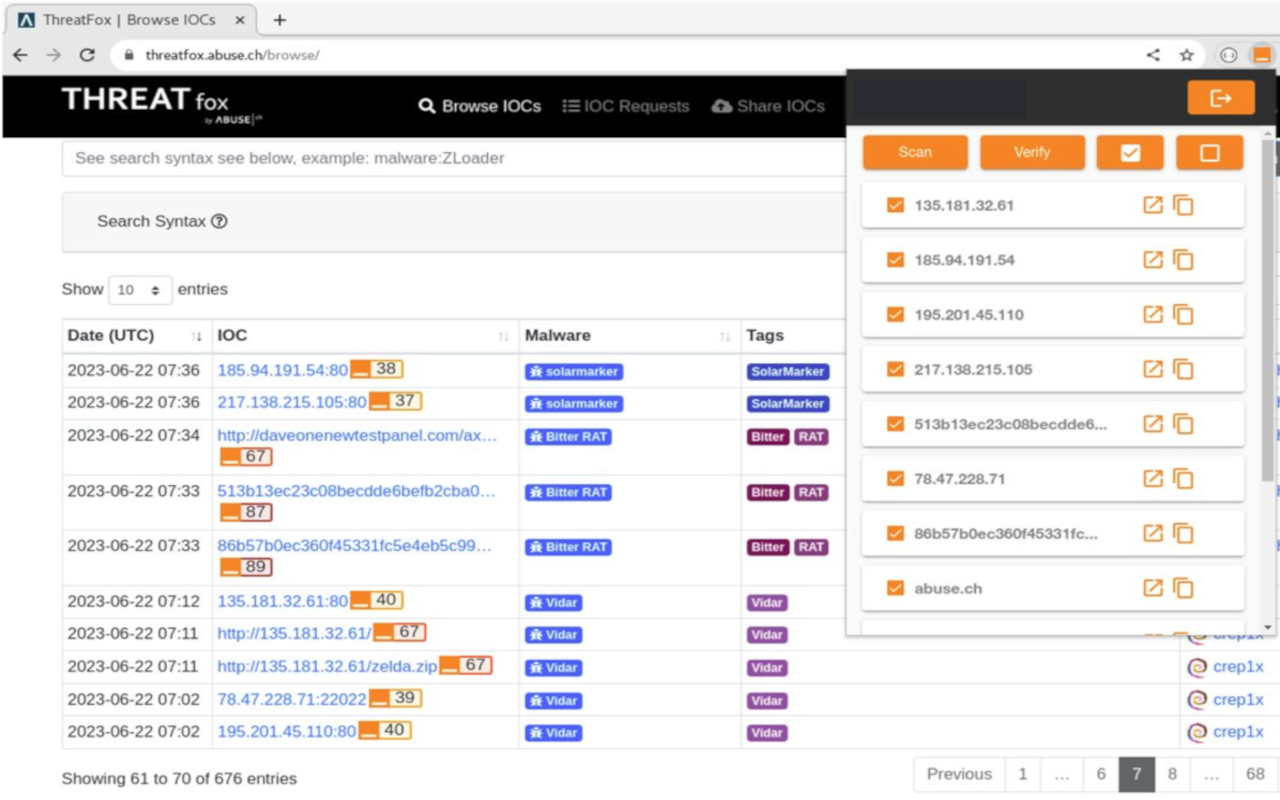
Task: Bookmark this page with the star icon
Action: (1186, 55)
